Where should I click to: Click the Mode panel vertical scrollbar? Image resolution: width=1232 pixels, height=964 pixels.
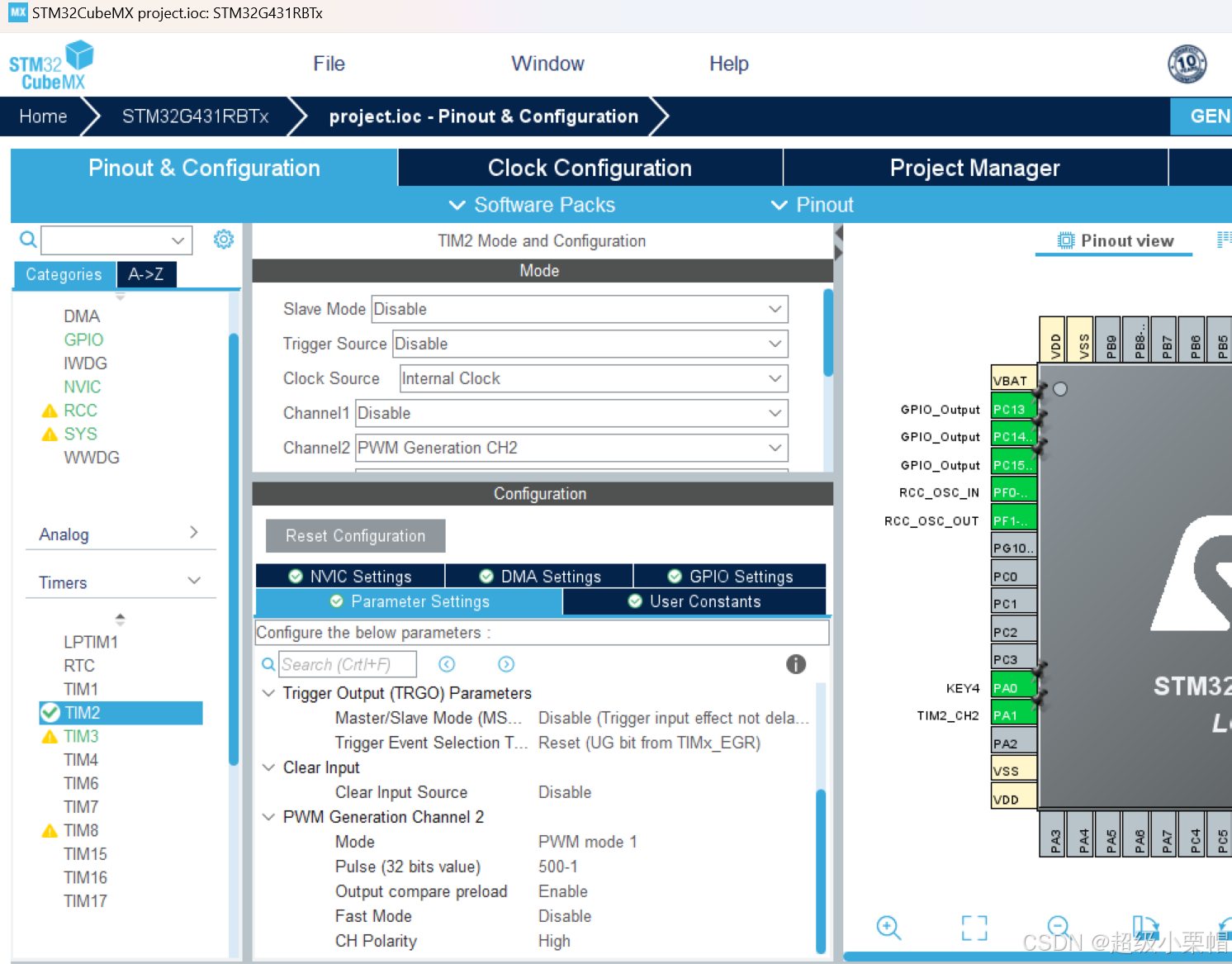tap(828, 332)
